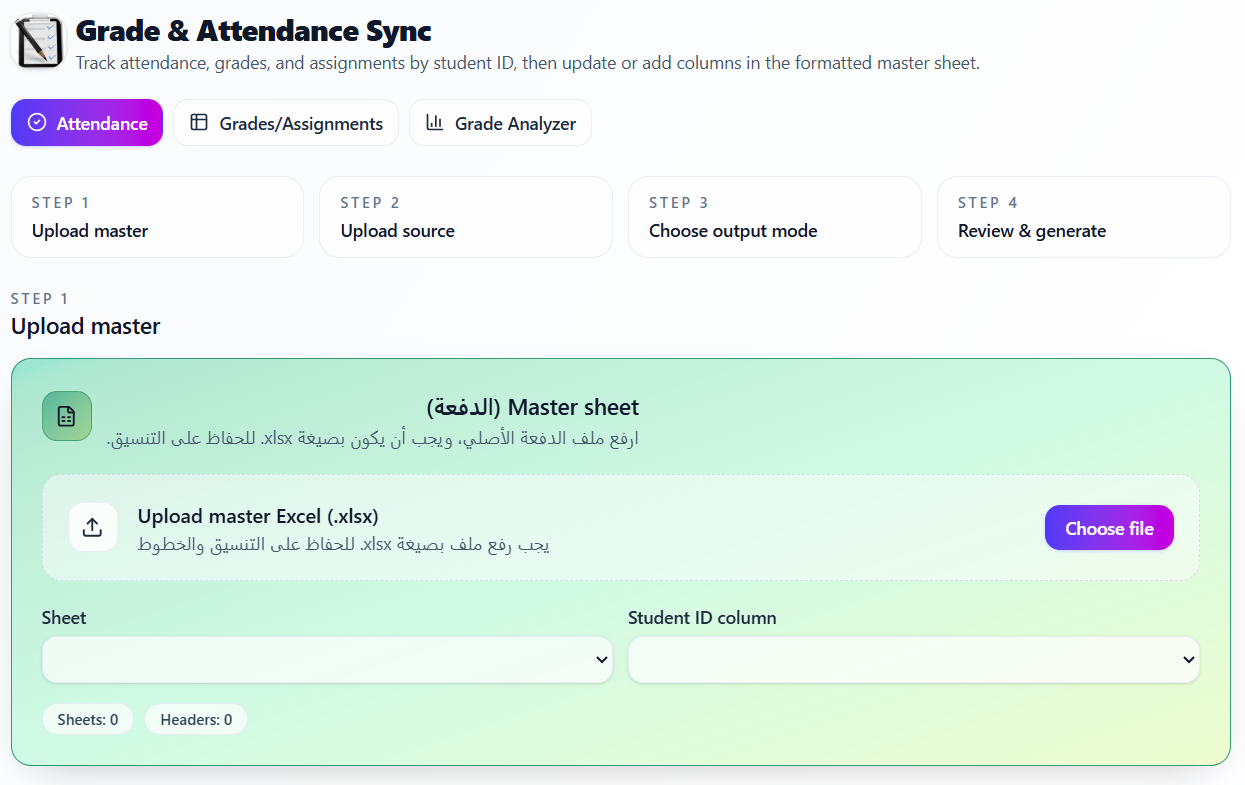Click the bar chart icon in Grade Analyzer

(434, 122)
